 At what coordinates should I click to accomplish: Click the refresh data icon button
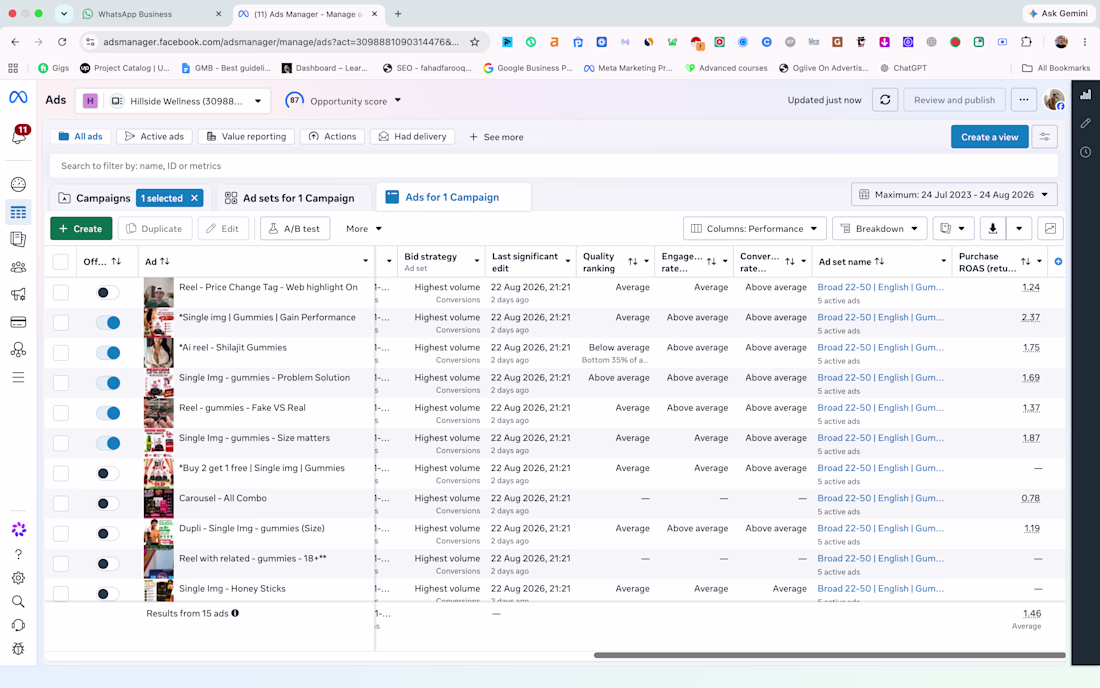click(x=885, y=100)
